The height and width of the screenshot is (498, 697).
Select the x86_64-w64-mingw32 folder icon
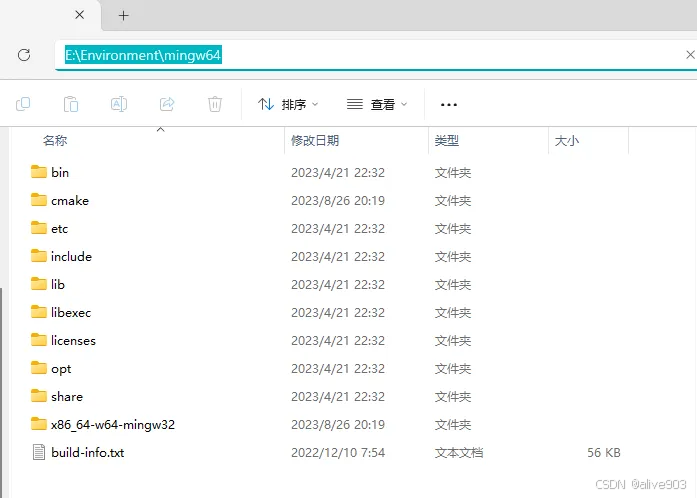click(39, 424)
